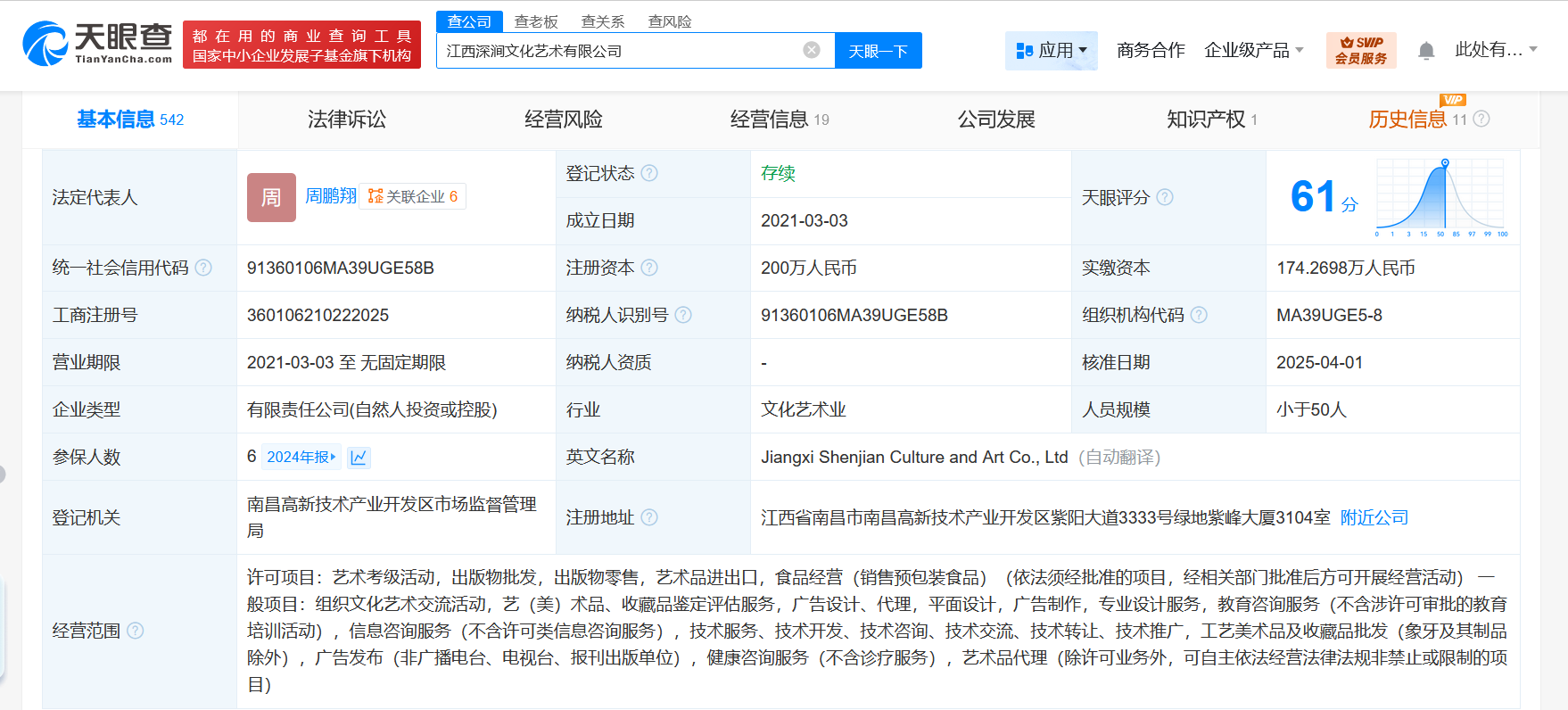Select the 查关系 search tab
This screenshot has width=1568, height=710.
(x=603, y=21)
